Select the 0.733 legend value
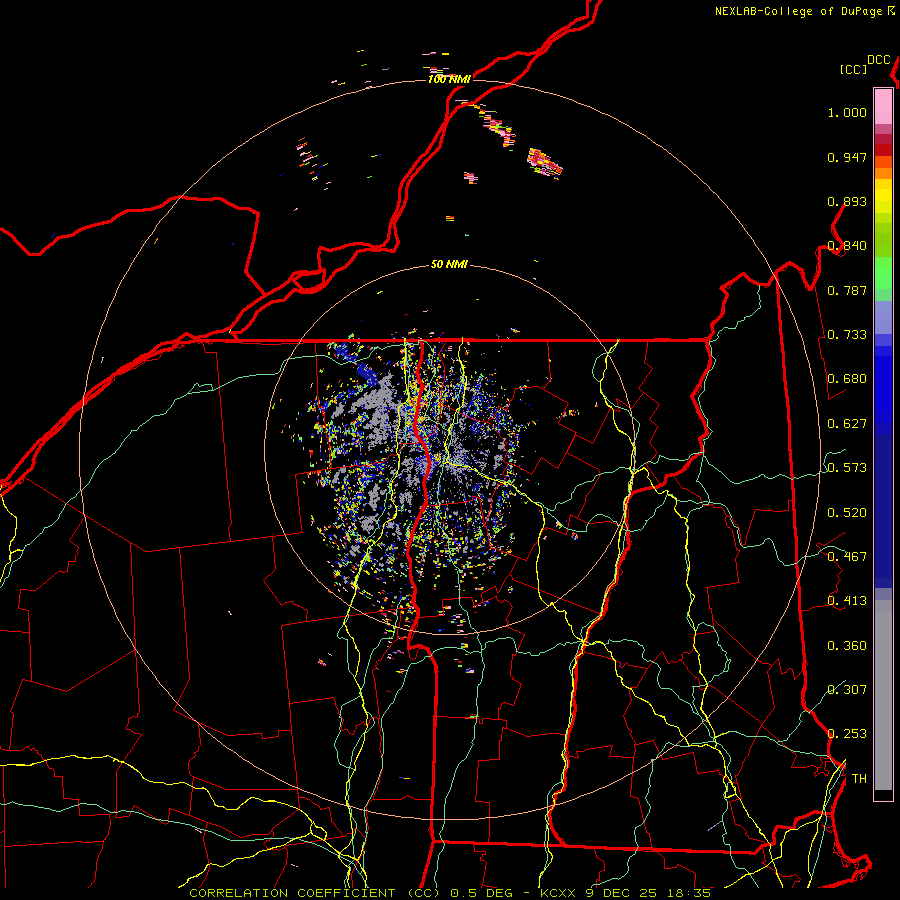900x900 pixels. (847, 335)
